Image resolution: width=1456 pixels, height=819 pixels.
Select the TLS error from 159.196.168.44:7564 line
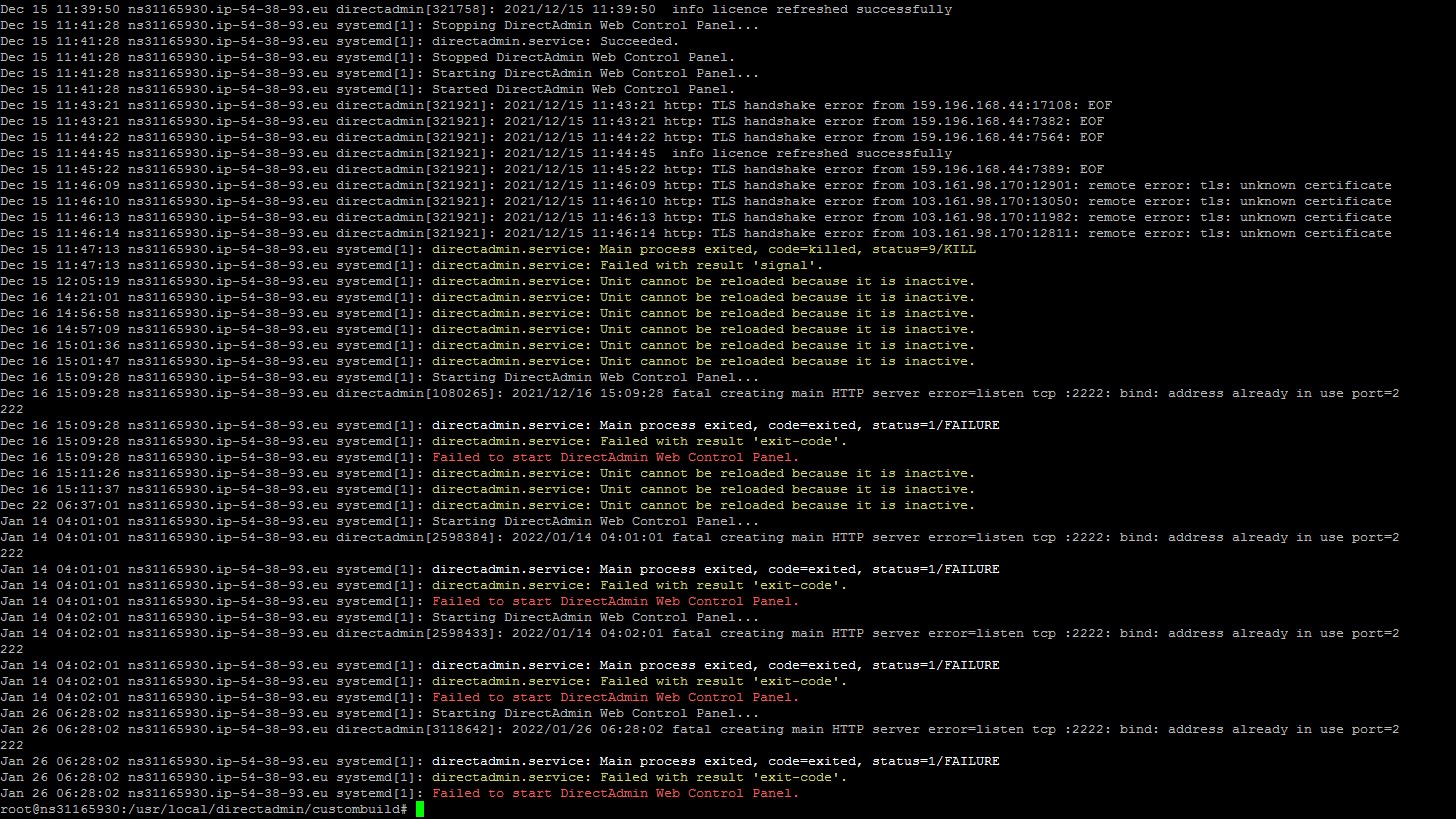pos(552,137)
